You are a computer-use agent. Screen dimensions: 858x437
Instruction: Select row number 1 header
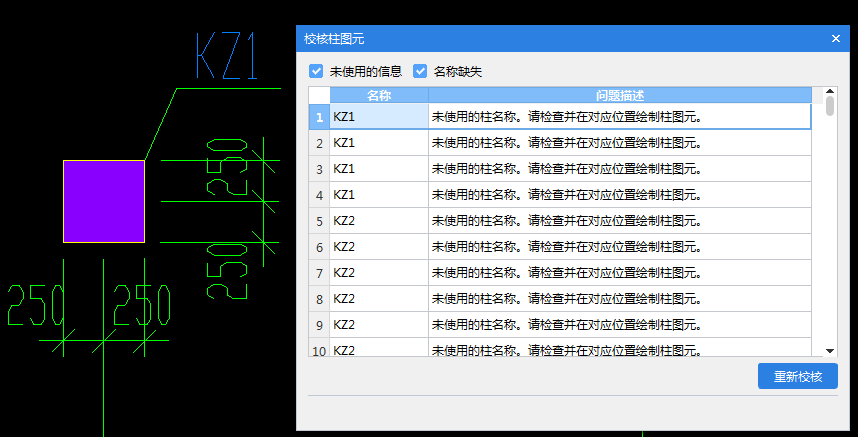320,116
